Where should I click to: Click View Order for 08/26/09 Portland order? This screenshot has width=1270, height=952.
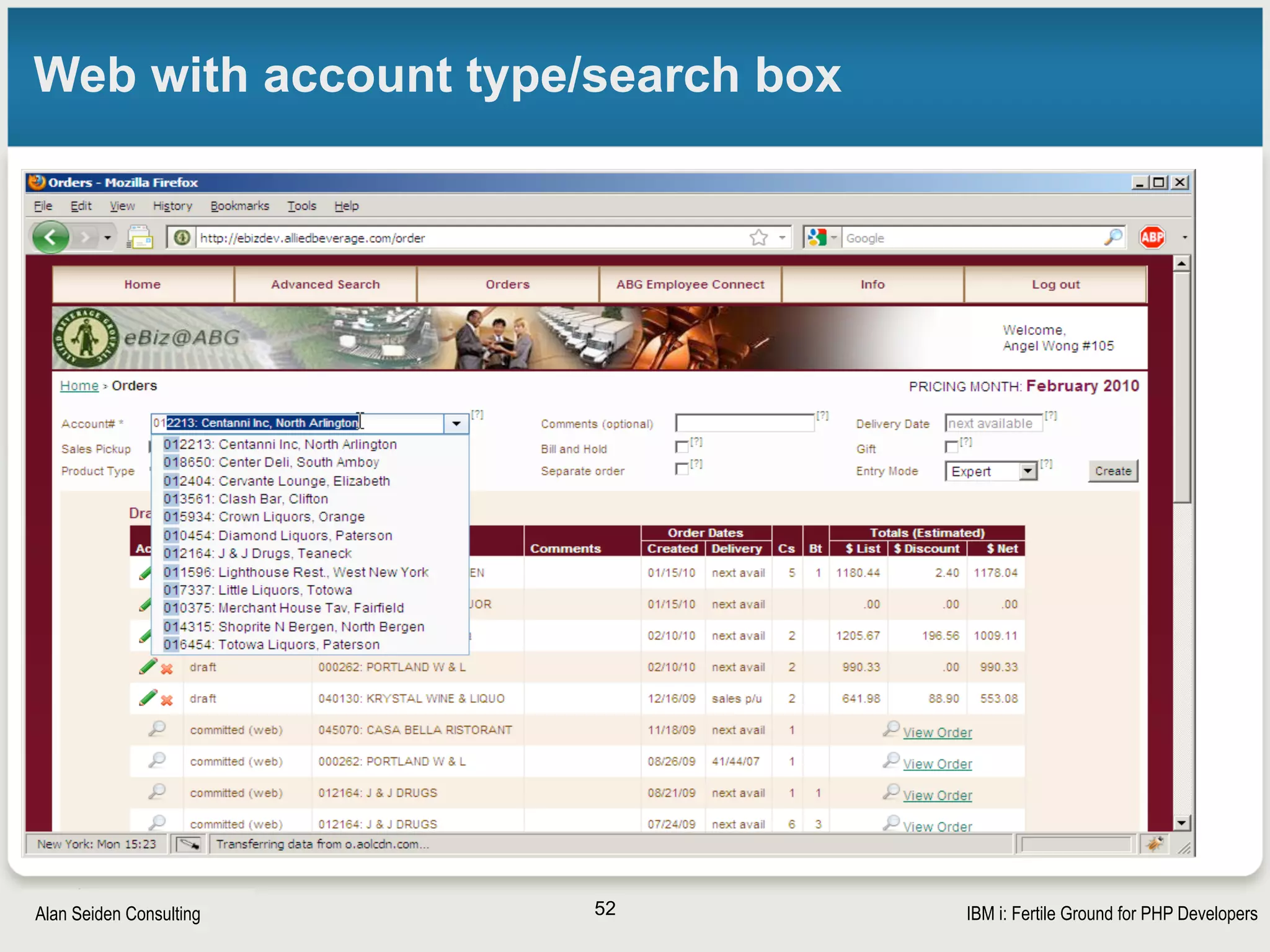click(x=937, y=764)
